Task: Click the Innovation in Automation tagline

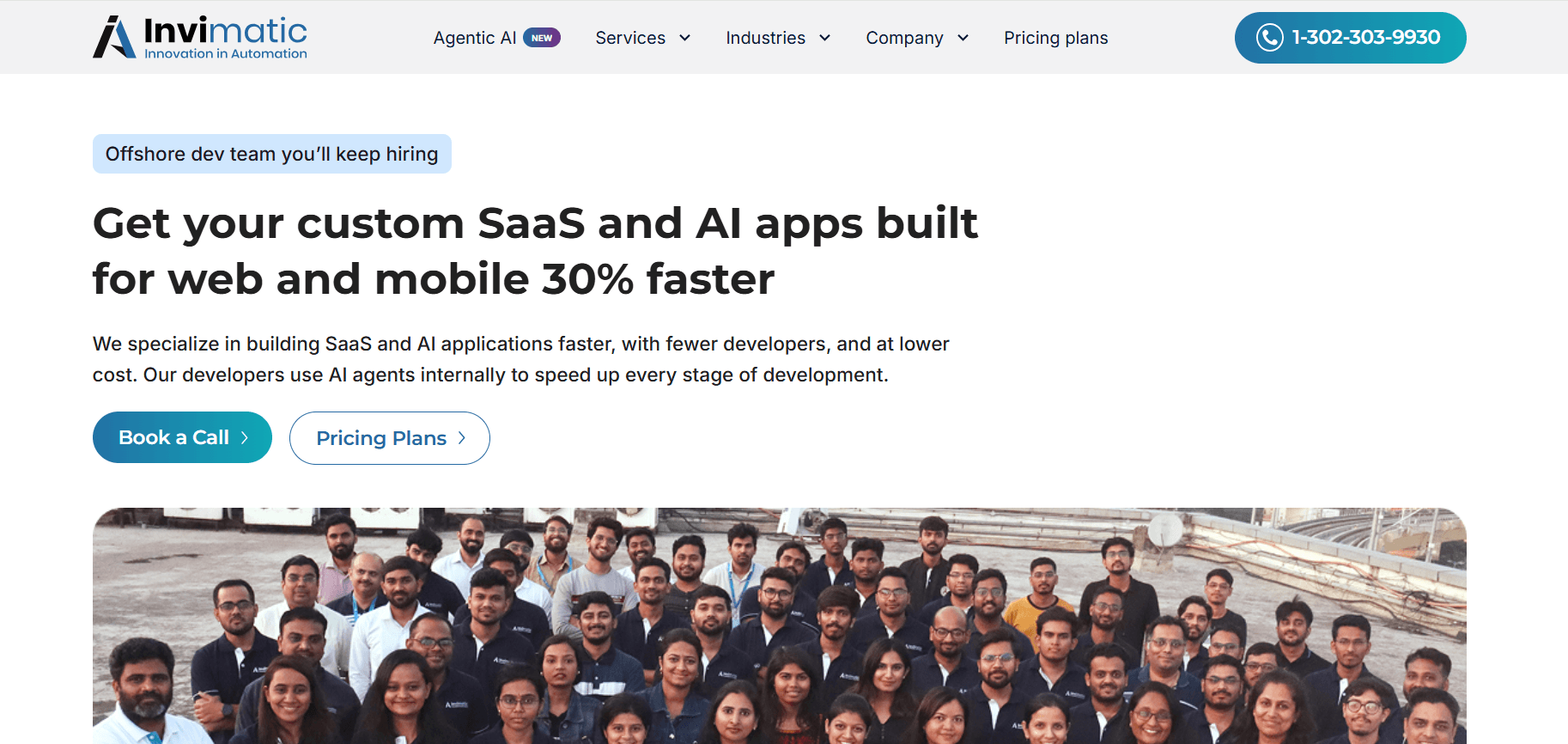Action: pyautogui.click(x=226, y=53)
